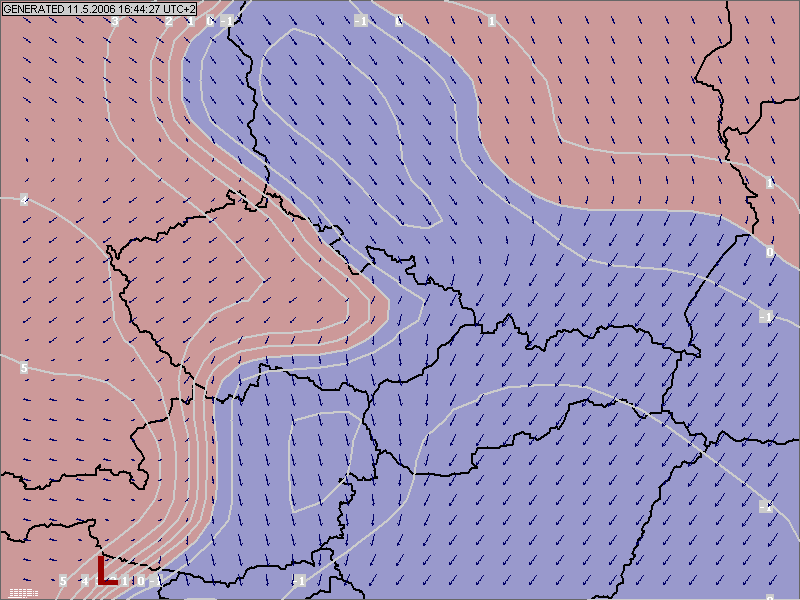Select the 4 label beside the L marker
Viewport: 800px width, 600px height.
86,581
